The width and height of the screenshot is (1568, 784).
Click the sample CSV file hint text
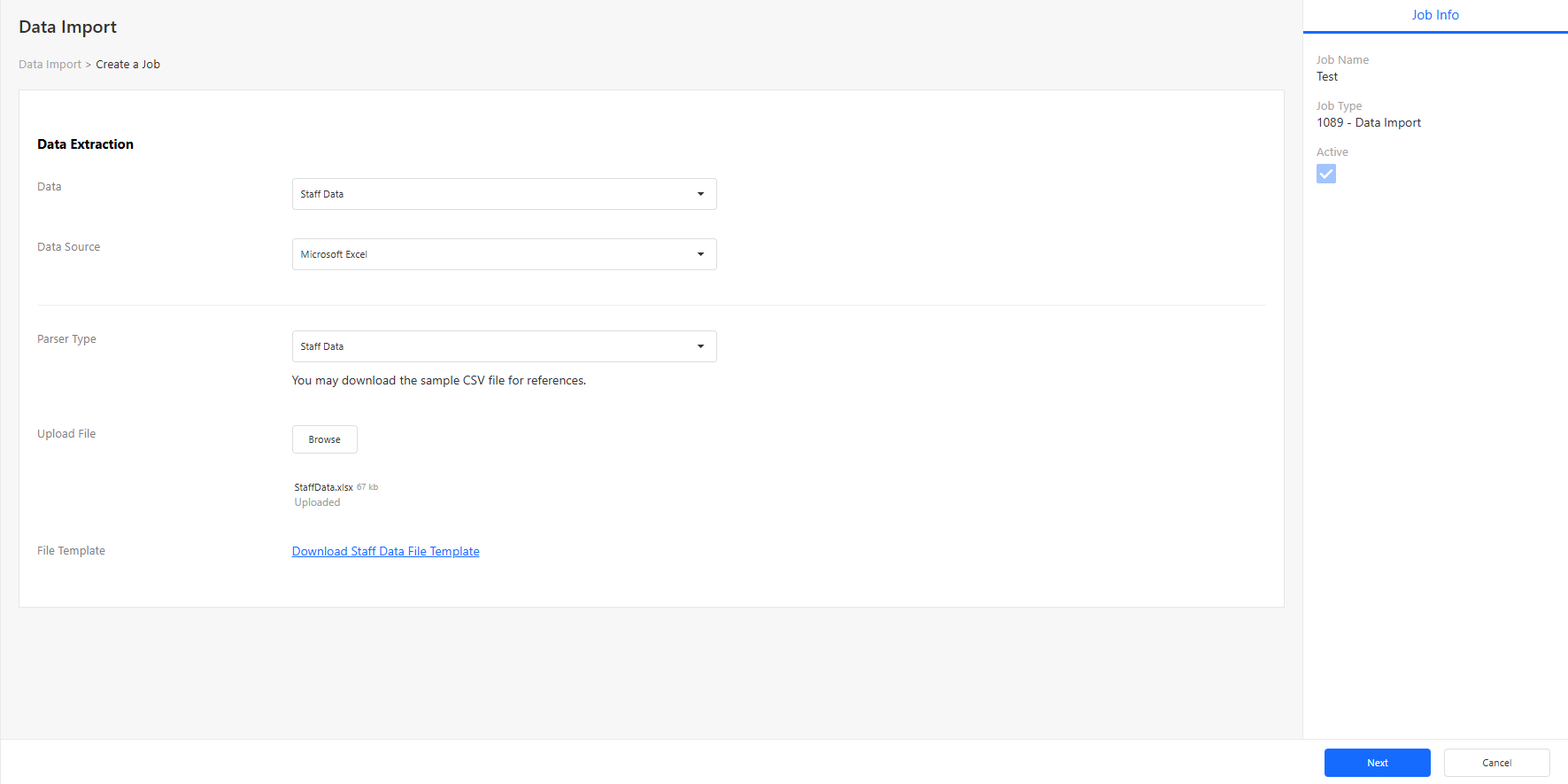pyautogui.click(x=438, y=381)
